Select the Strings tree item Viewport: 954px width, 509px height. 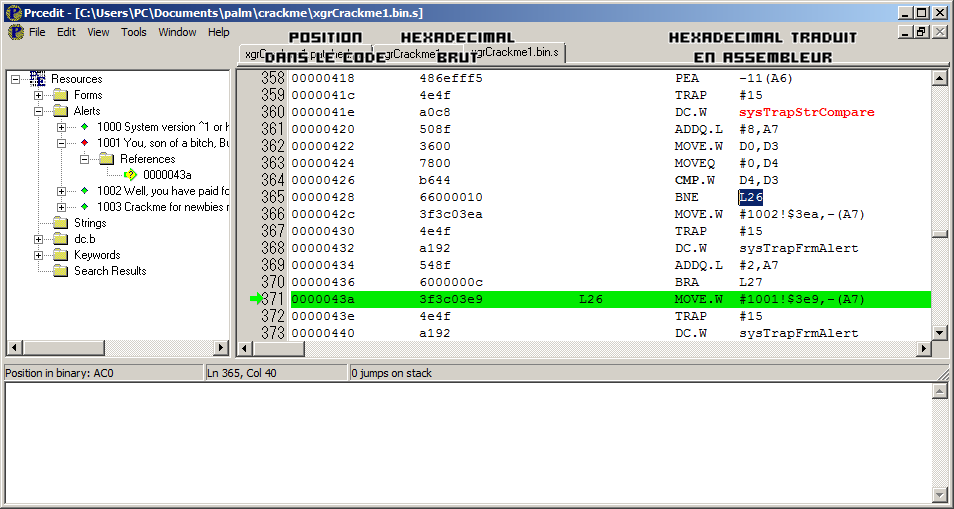90,223
